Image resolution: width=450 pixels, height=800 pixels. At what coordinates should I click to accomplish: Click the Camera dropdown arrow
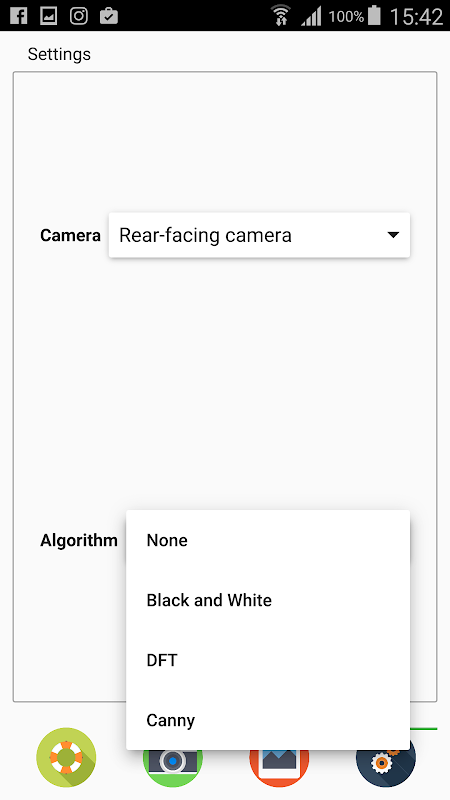point(393,235)
